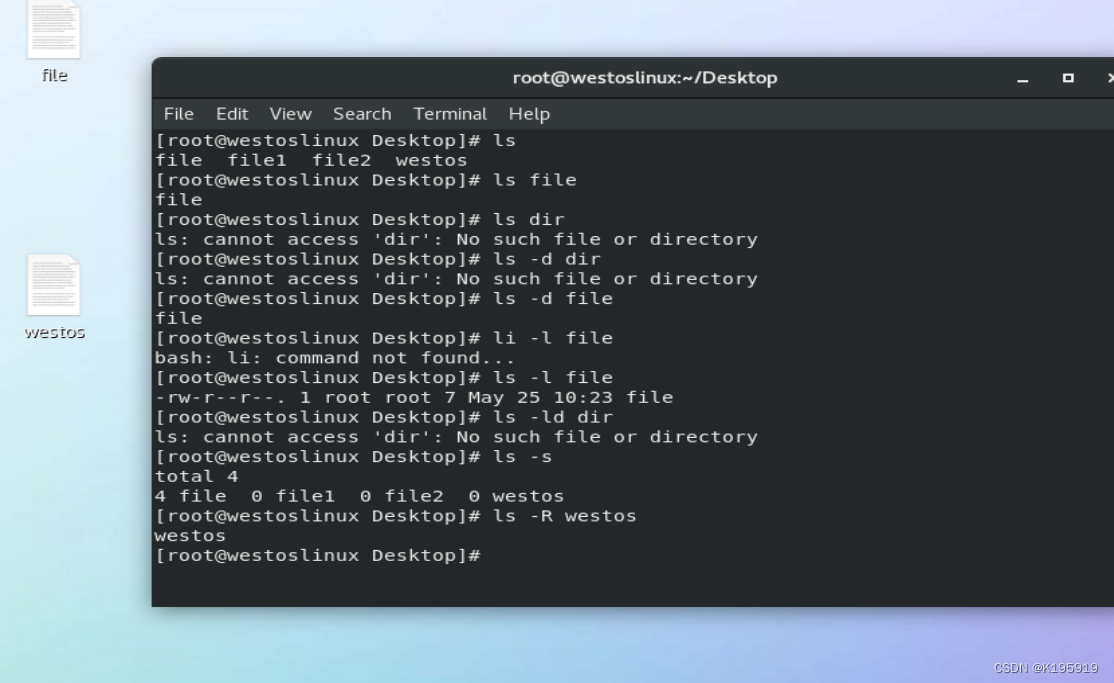Maximize the terminal window

coord(1068,78)
